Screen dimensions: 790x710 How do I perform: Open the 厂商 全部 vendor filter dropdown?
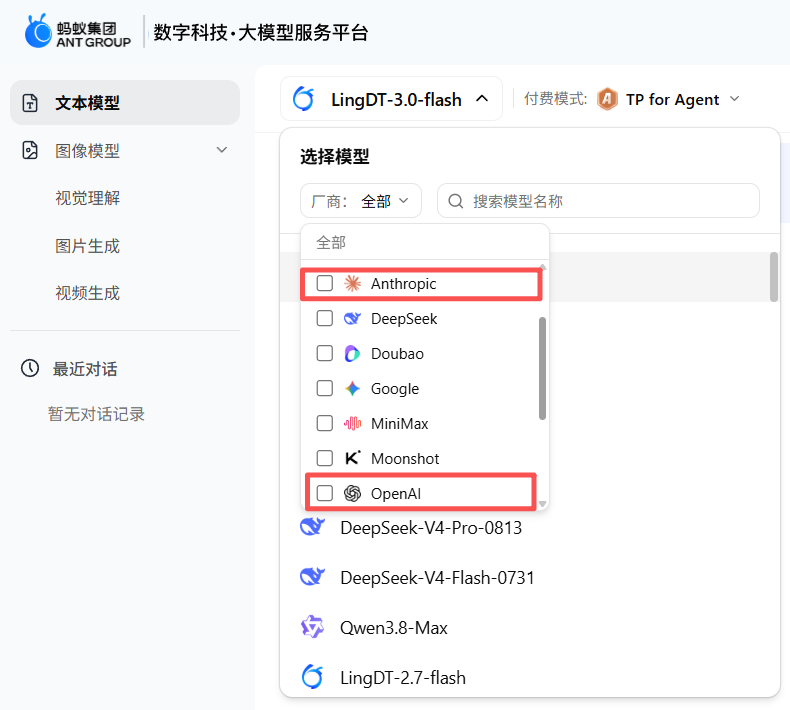pos(361,201)
